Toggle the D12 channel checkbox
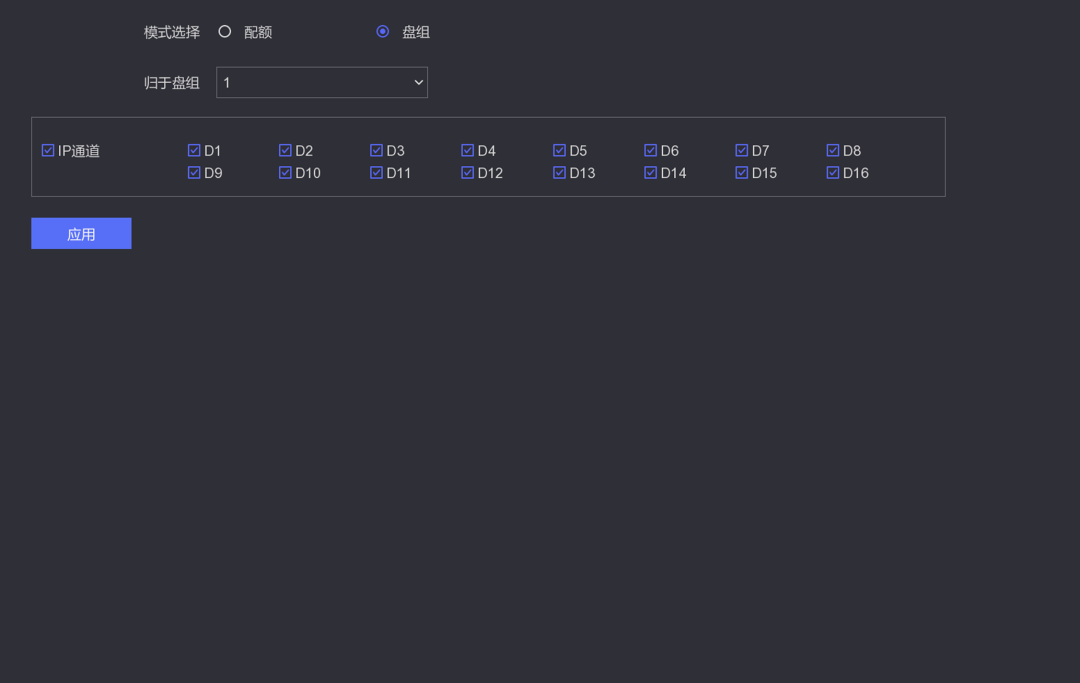The width and height of the screenshot is (1080, 683). [x=467, y=173]
